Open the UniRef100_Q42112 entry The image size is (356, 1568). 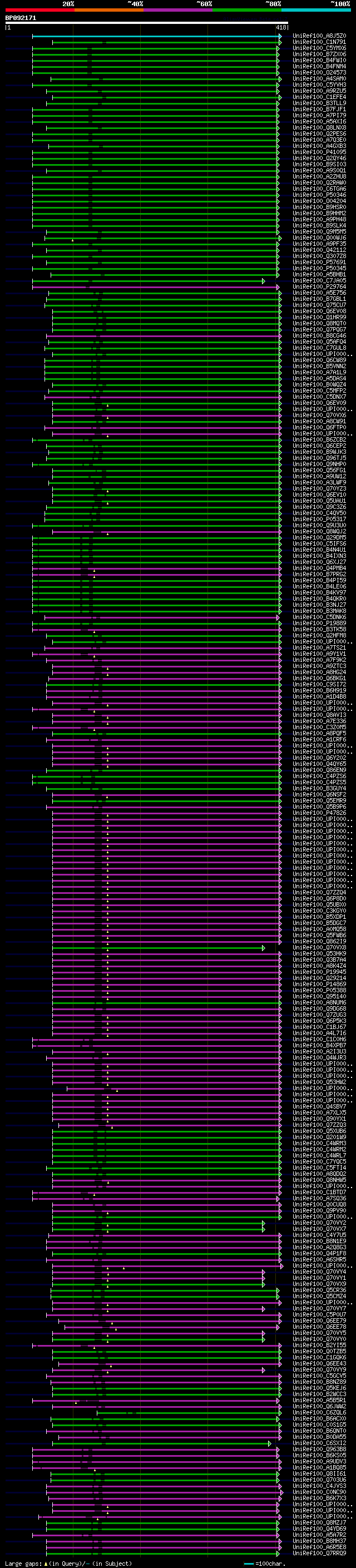319,250
